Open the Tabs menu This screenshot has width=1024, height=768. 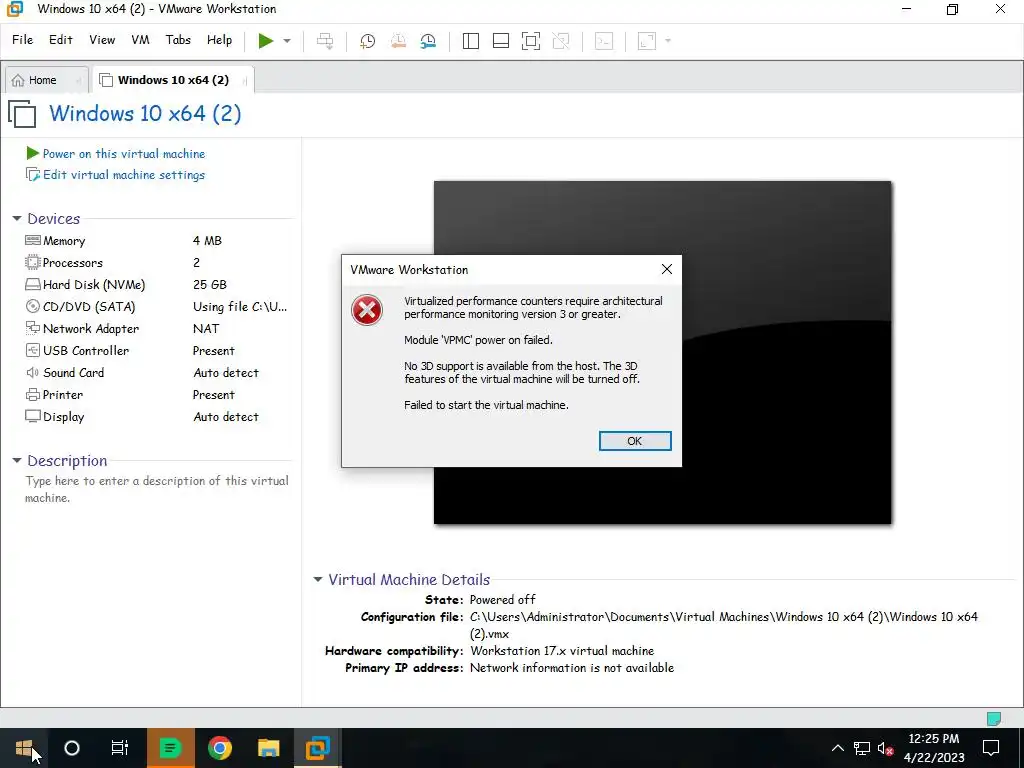point(178,40)
